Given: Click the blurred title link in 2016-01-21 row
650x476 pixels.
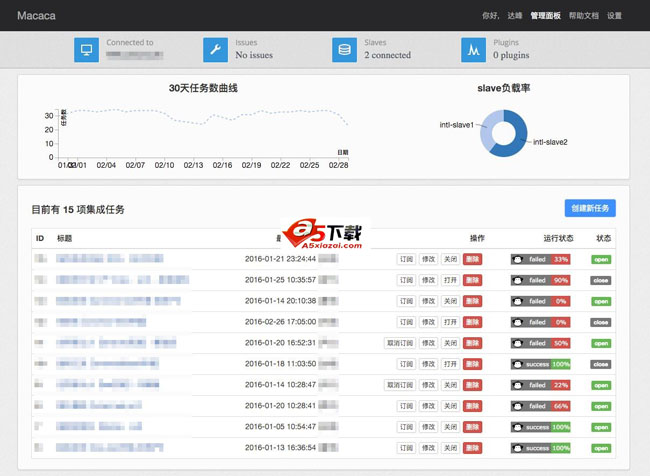Looking at the screenshot, I should 109,259.
